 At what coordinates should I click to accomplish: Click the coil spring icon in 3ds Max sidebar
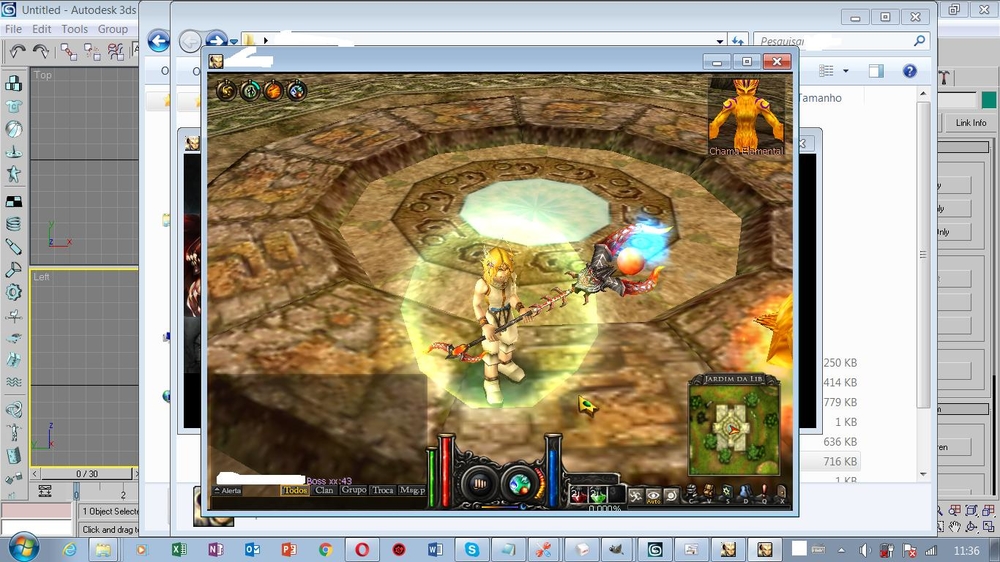[13, 224]
